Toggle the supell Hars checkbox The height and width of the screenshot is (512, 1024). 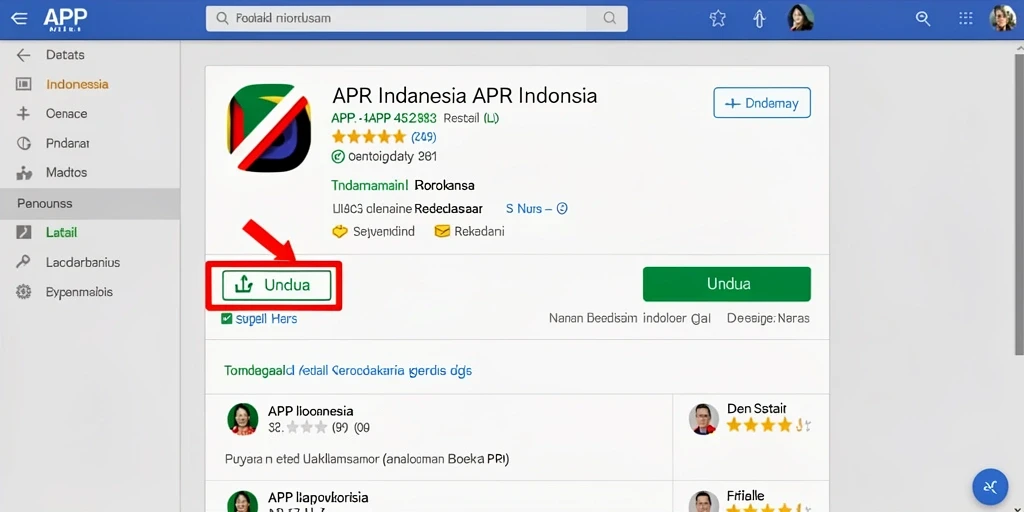[x=227, y=319]
